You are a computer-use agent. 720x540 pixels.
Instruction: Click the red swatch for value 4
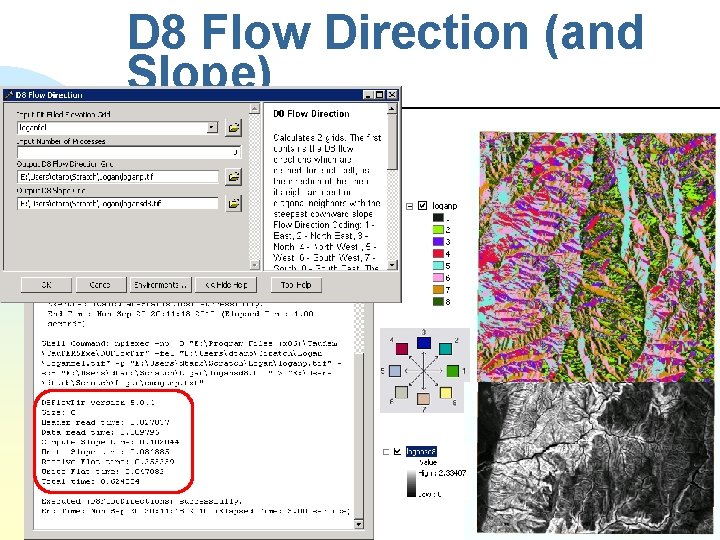439,253
